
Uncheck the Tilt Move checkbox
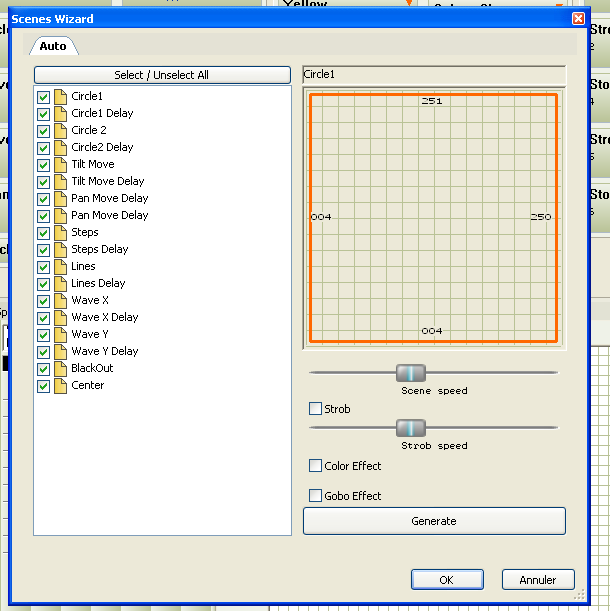pyautogui.click(x=44, y=165)
